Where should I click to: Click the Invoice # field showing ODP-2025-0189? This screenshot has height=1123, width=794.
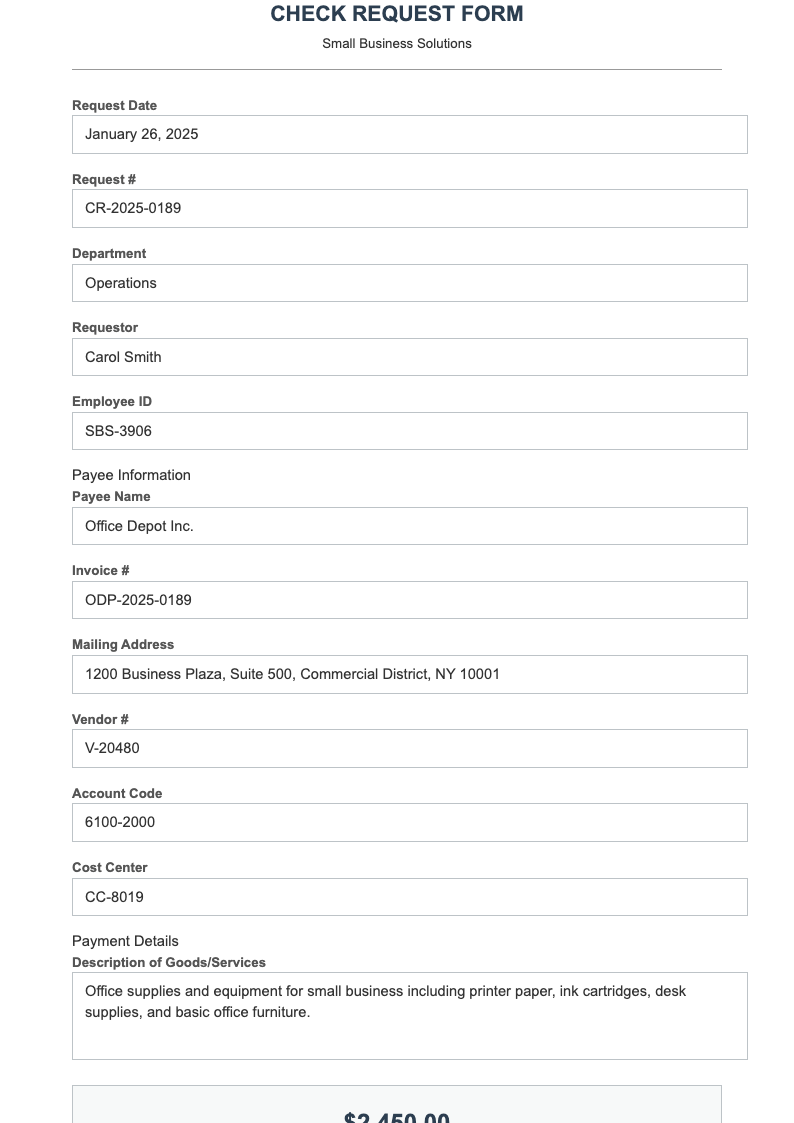pos(410,599)
